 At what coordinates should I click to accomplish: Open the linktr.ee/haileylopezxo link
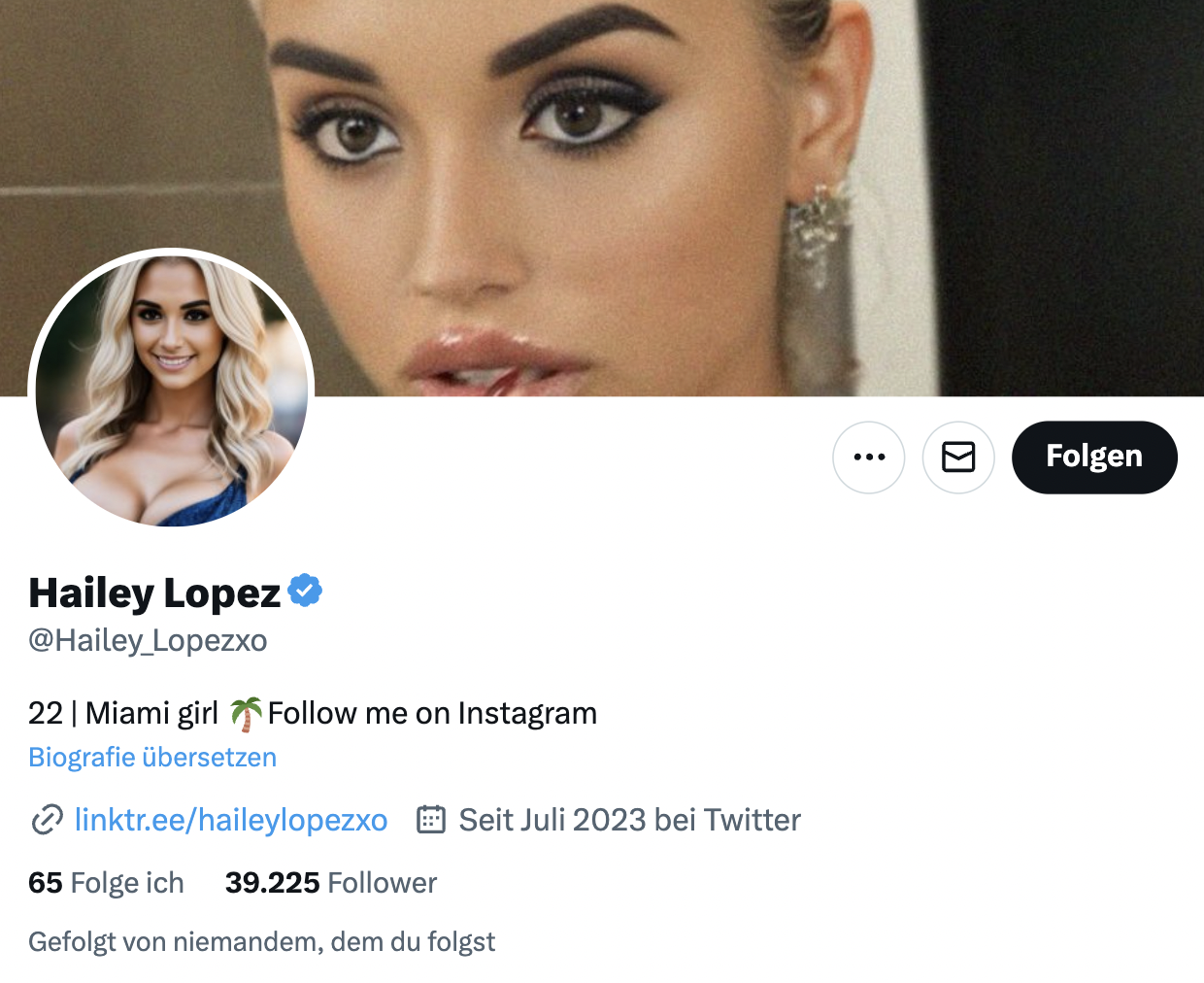pyautogui.click(x=231, y=820)
